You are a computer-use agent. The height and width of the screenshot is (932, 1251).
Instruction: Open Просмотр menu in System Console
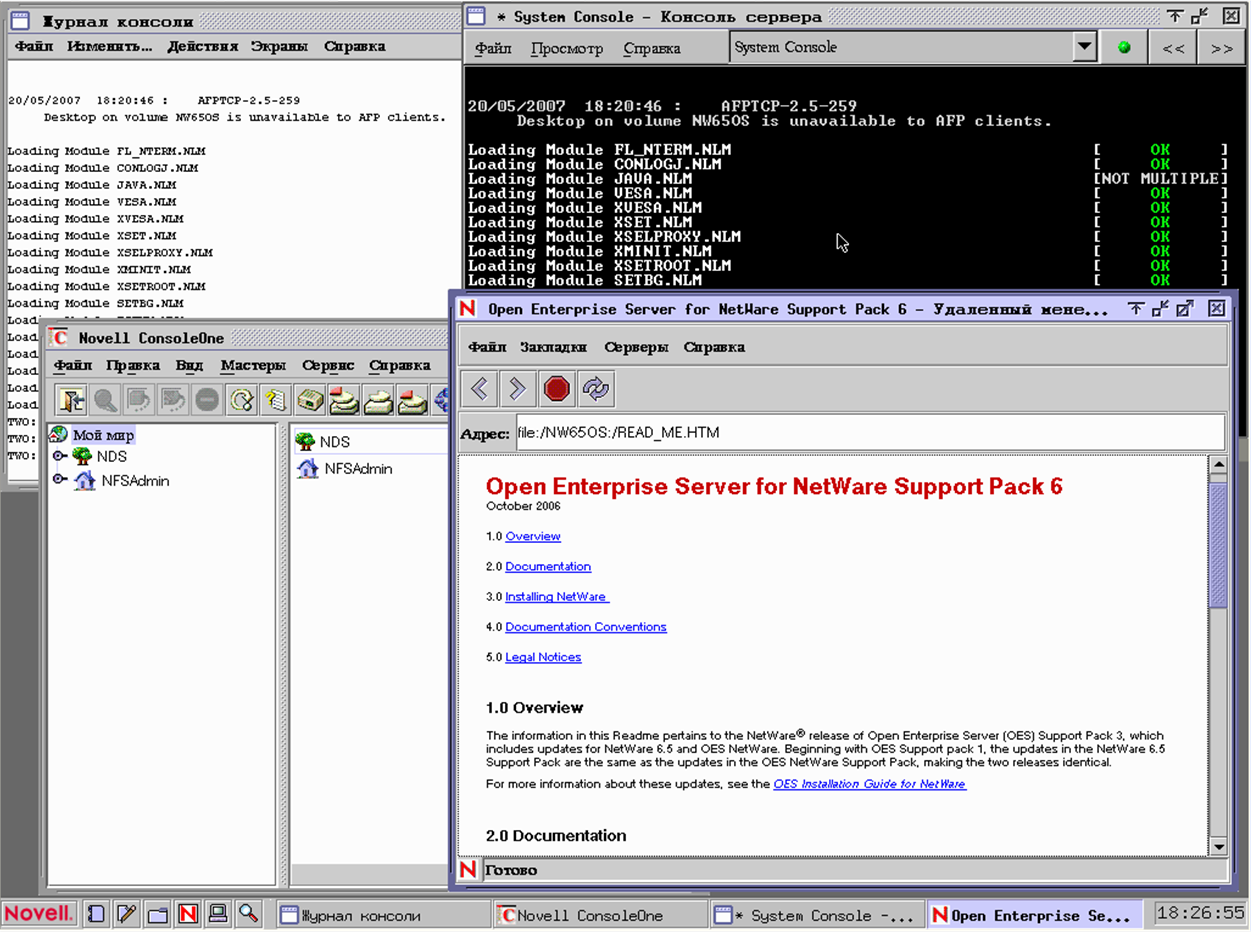tap(567, 48)
